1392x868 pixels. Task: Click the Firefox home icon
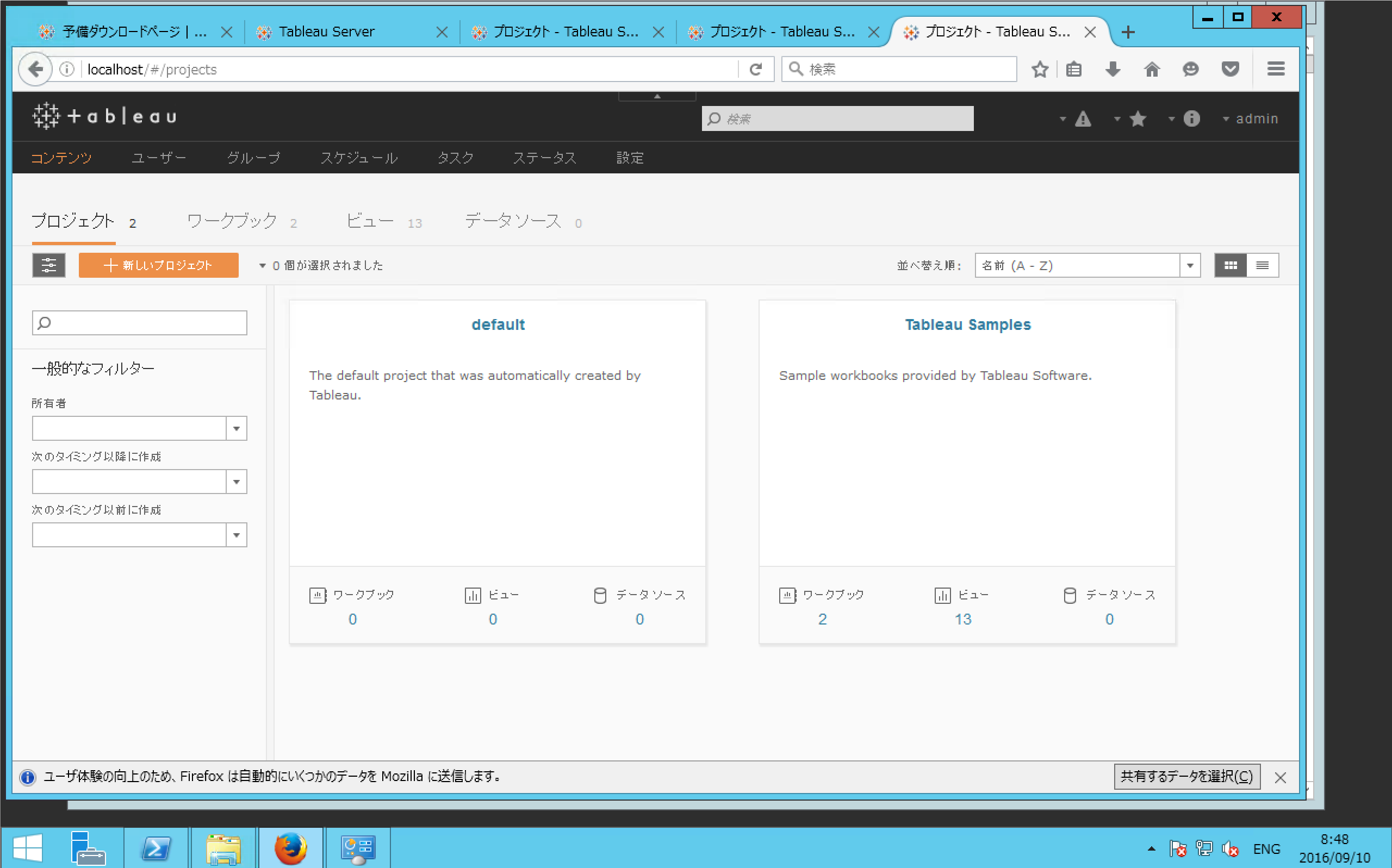pos(1152,69)
